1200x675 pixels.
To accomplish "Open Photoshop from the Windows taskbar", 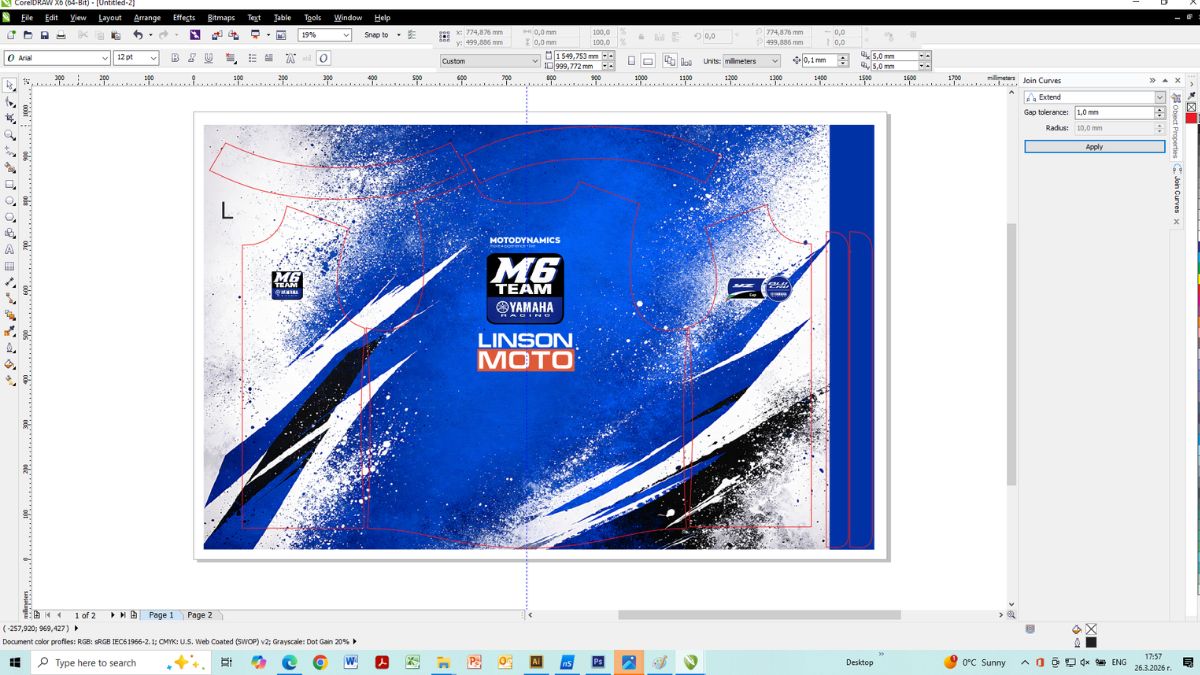I will coord(598,662).
